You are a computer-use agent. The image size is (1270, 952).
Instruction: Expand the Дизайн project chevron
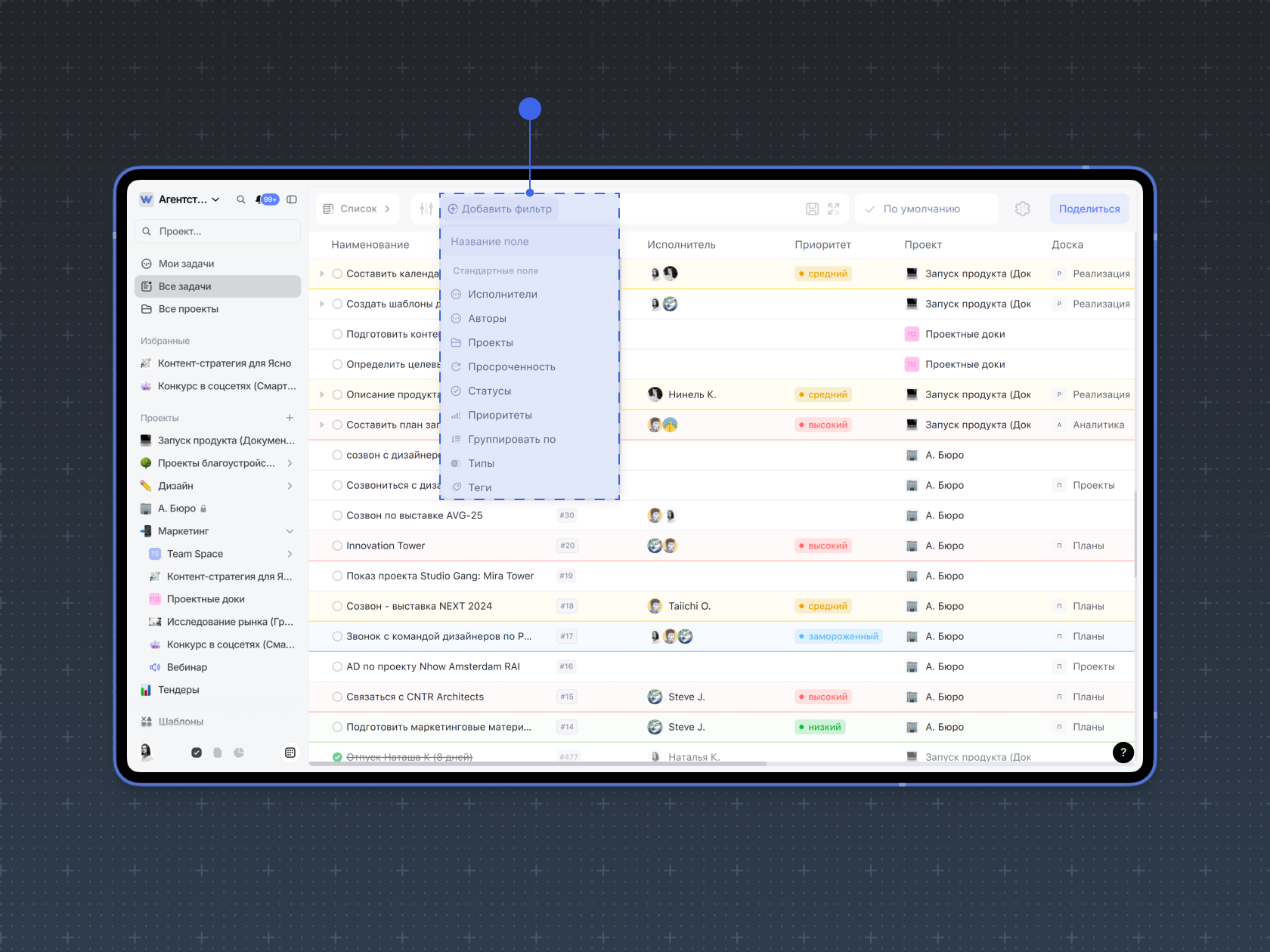pyautogui.click(x=290, y=486)
